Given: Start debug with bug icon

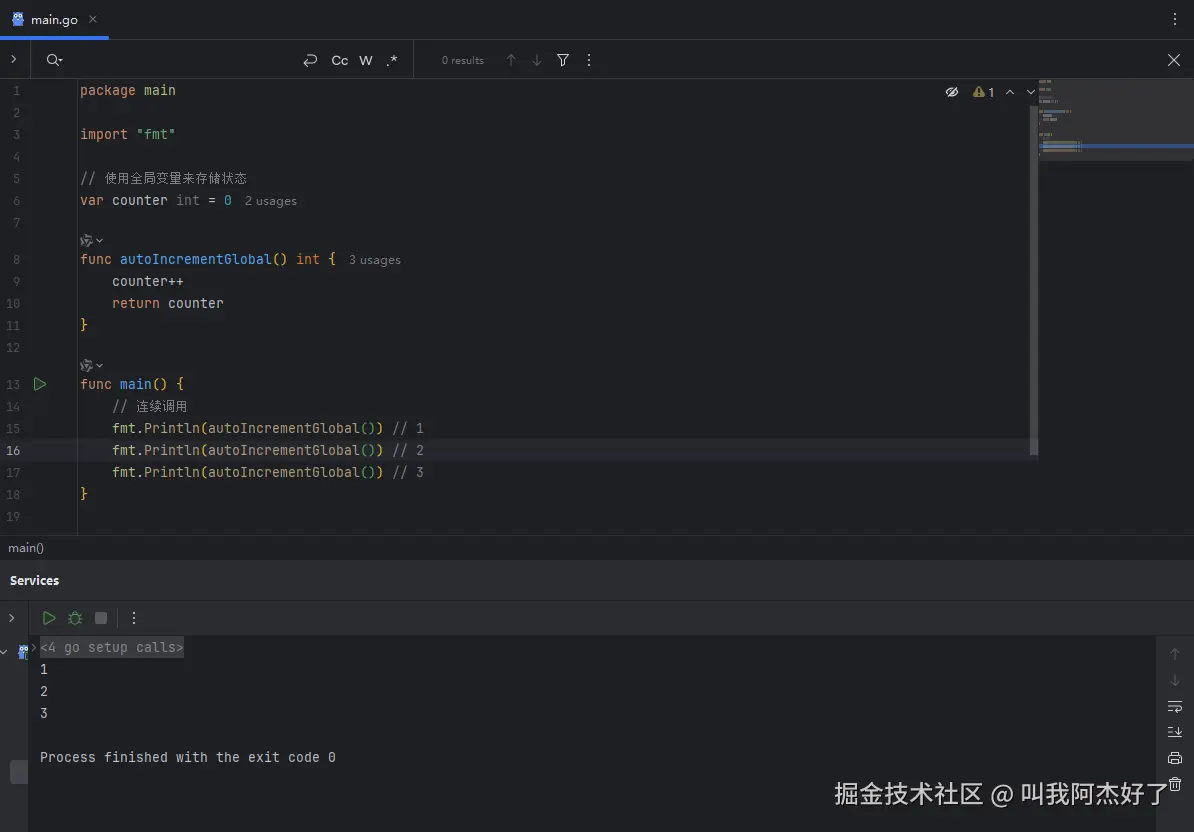Looking at the screenshot, I should pyautogui.click(x=75, y=618).
